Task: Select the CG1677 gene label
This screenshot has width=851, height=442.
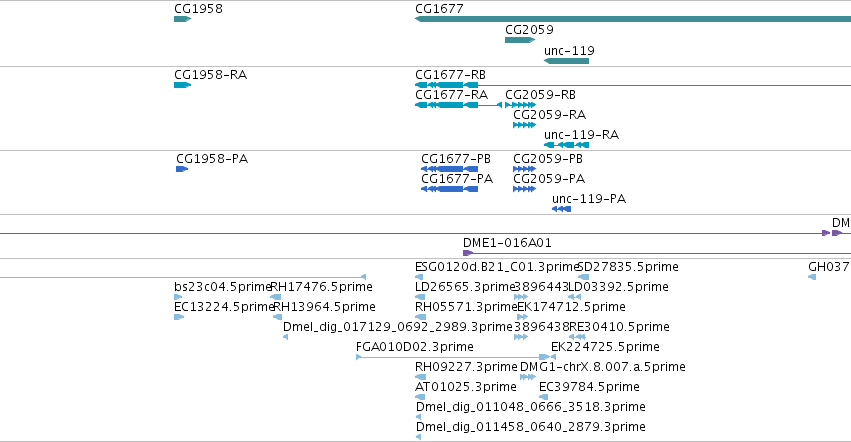Action: click(439, 9)
